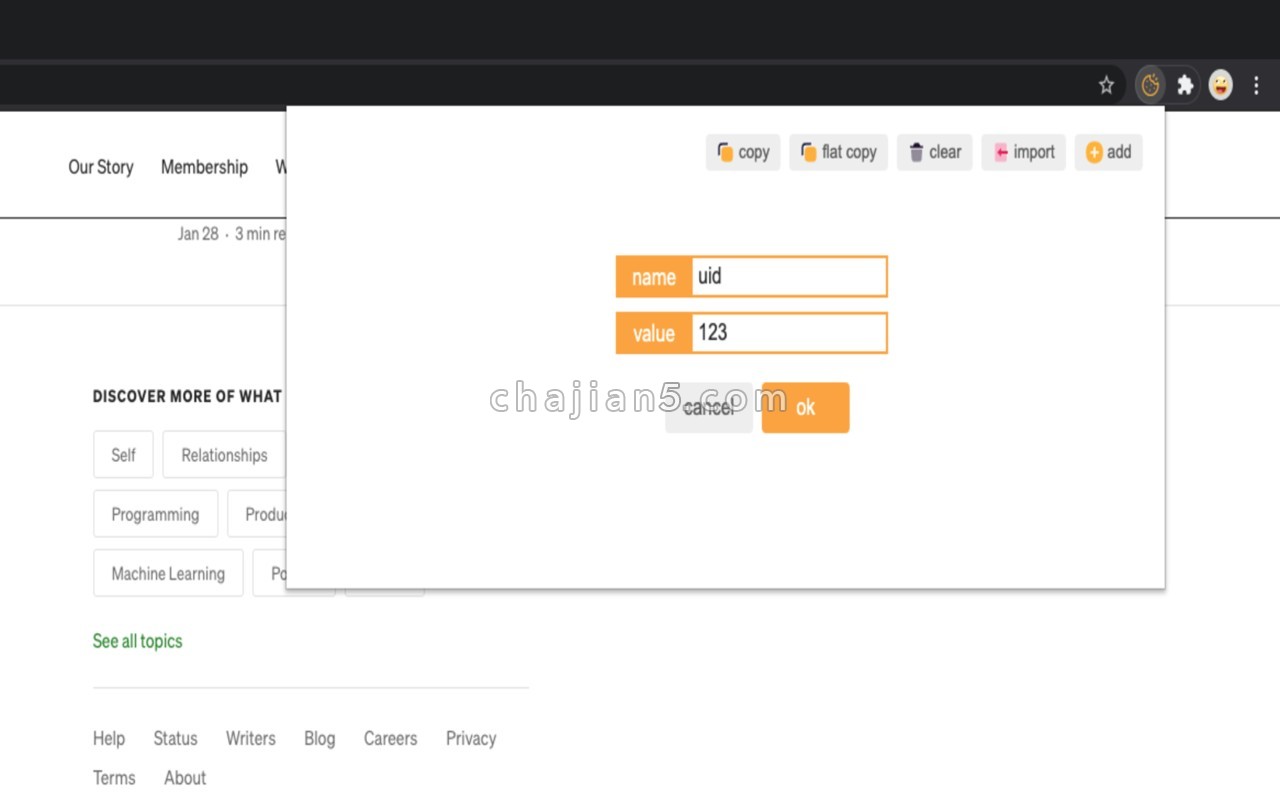1280x800 pixels.
Task: Open See all topics link
Action: (x=138, y=641)
